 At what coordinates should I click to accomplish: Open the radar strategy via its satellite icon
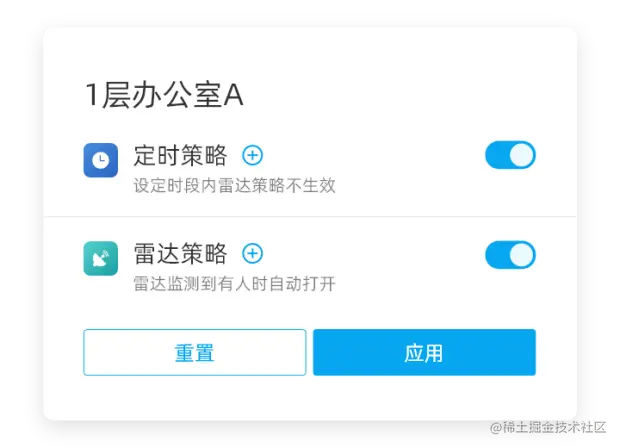click(x=100, y=258)
